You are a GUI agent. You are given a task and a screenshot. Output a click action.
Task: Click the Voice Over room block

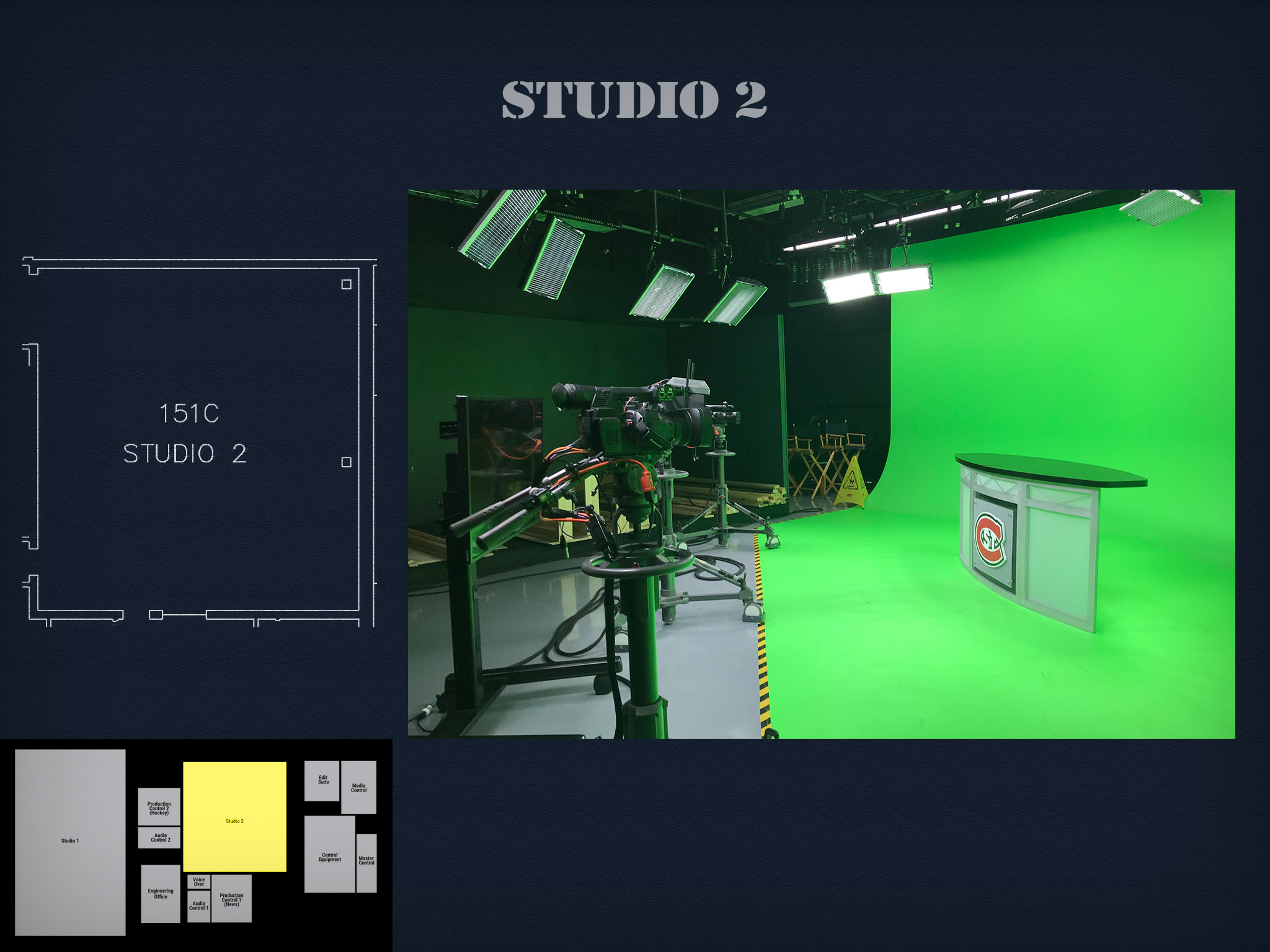(198, 881)
